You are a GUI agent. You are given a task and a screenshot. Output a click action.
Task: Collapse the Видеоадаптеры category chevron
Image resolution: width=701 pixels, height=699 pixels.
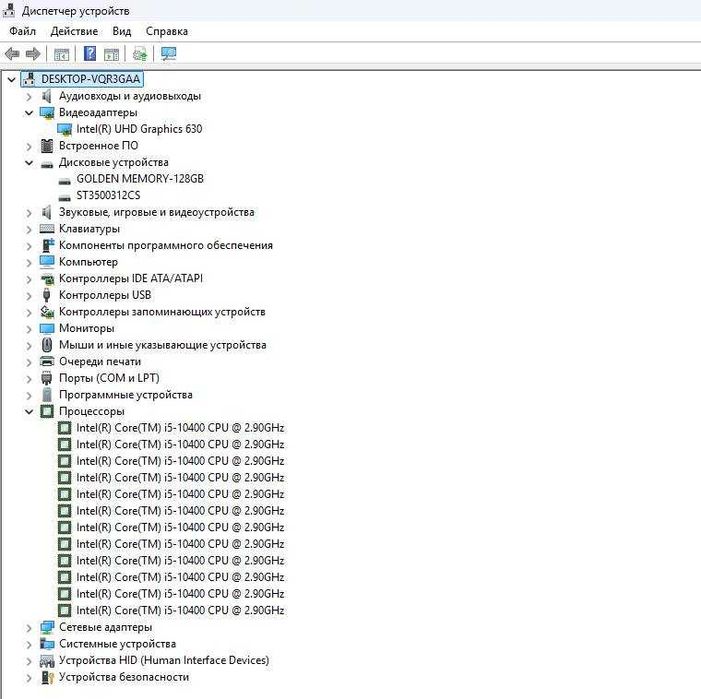point(29,113)
